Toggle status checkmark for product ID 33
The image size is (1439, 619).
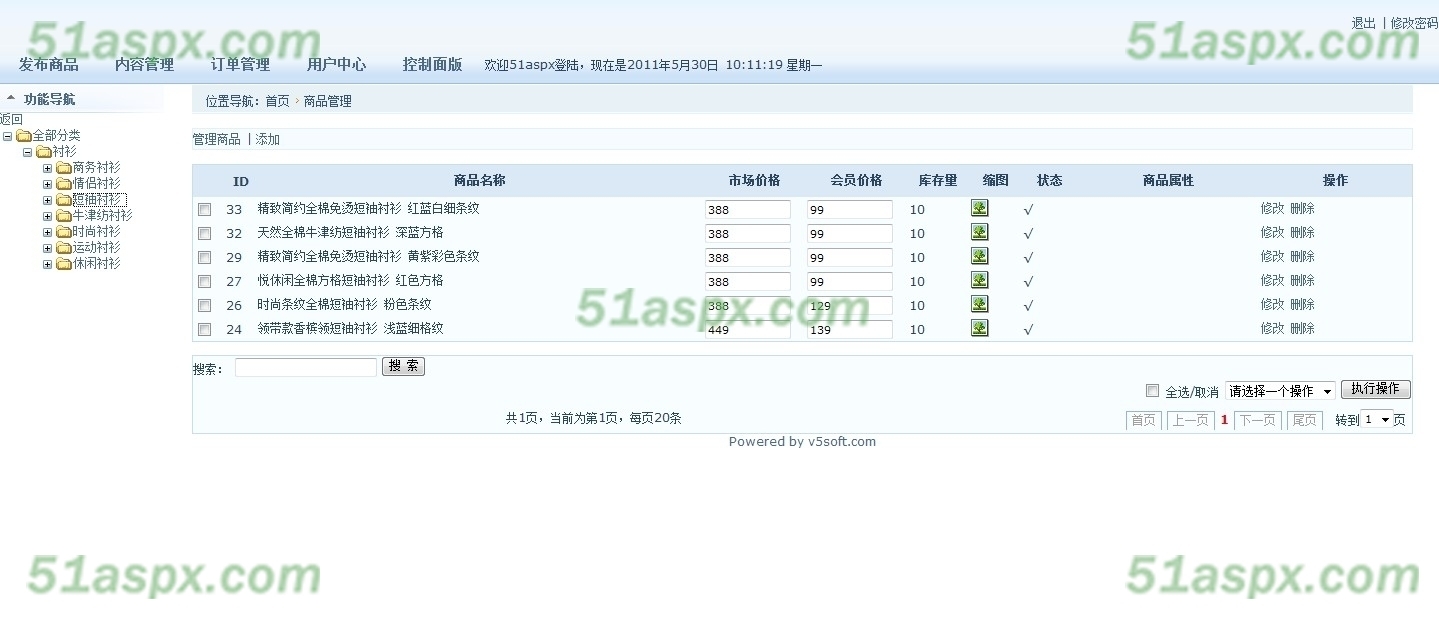pyautogui.click(x=1028, y=210)
